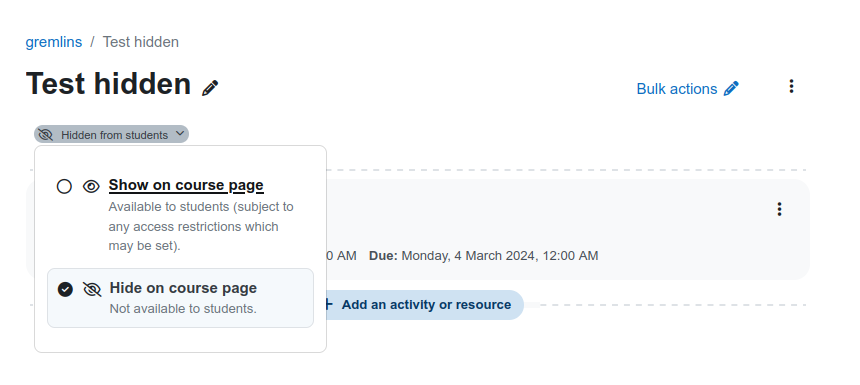Click the crossed-eye icon beside Hide on course page
860x385 pixels.
(92, 289)
